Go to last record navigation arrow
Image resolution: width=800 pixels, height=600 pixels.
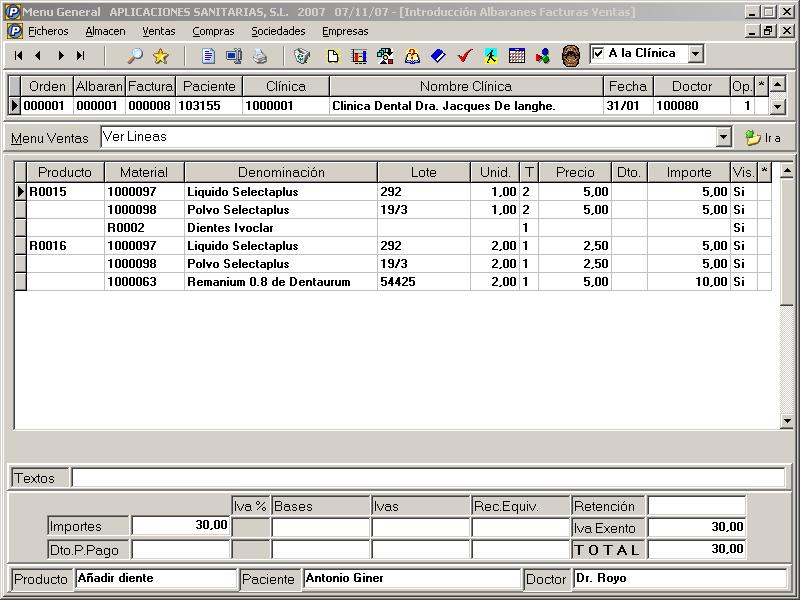(81, 55)
